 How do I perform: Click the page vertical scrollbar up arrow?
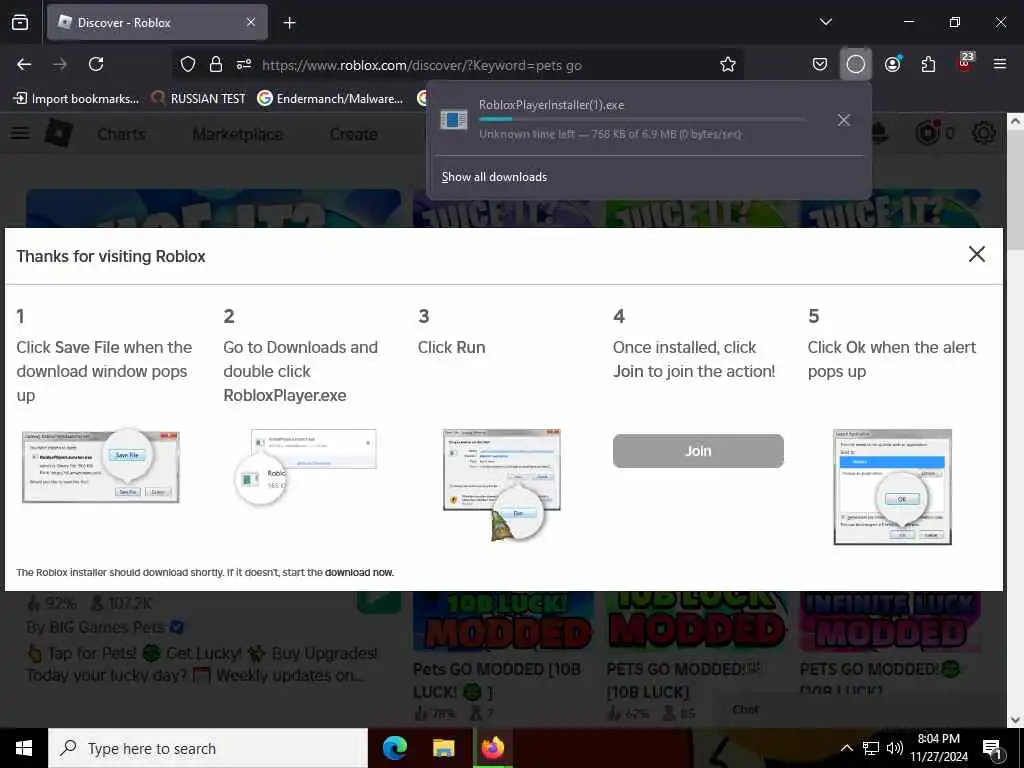[1015, 121]
